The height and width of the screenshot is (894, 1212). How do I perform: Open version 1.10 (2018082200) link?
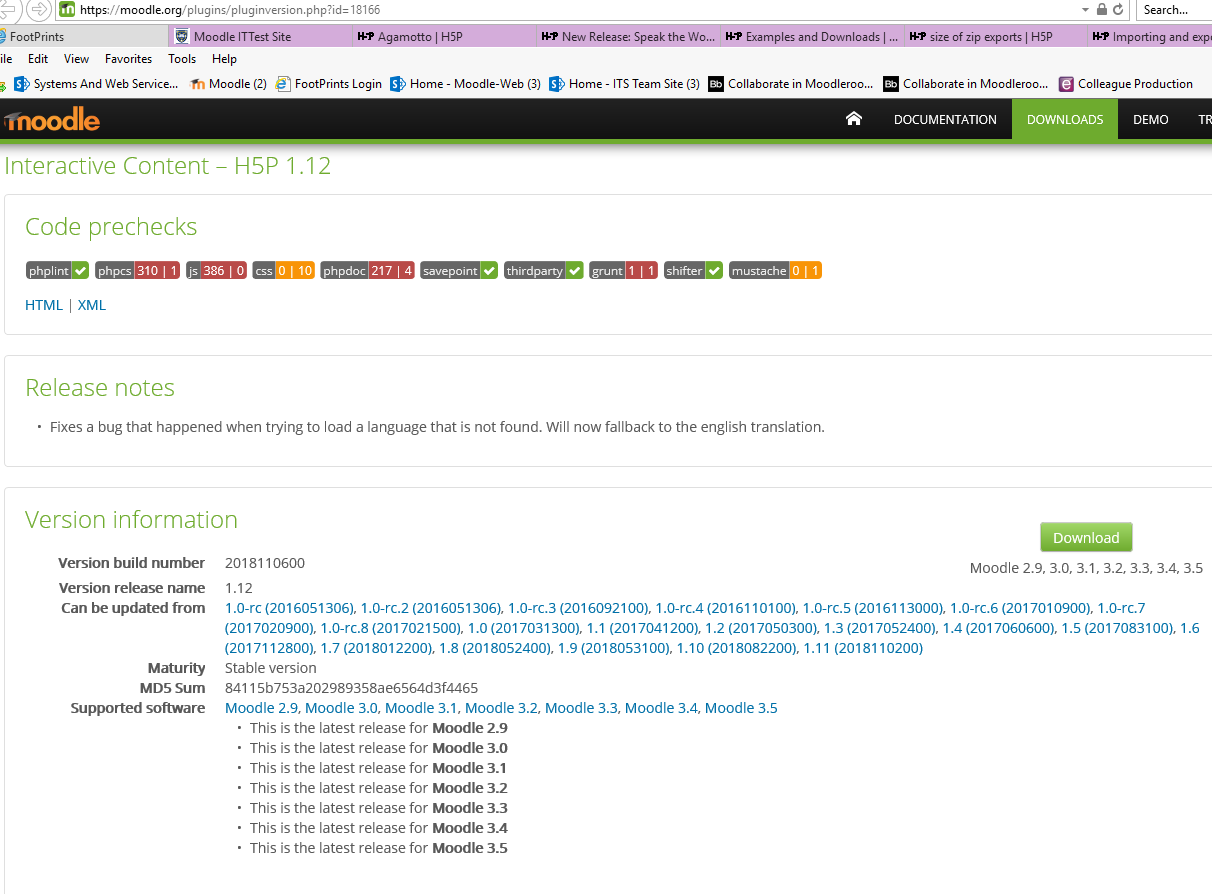(737, 648)
